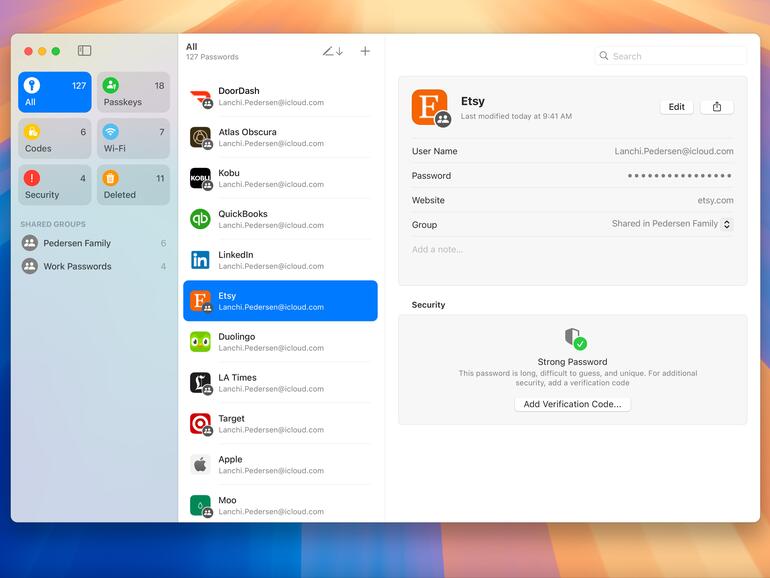The width and height of the screenshot is (770, 578).
Task: Select the Kobu entry
Action: [280, 178]
